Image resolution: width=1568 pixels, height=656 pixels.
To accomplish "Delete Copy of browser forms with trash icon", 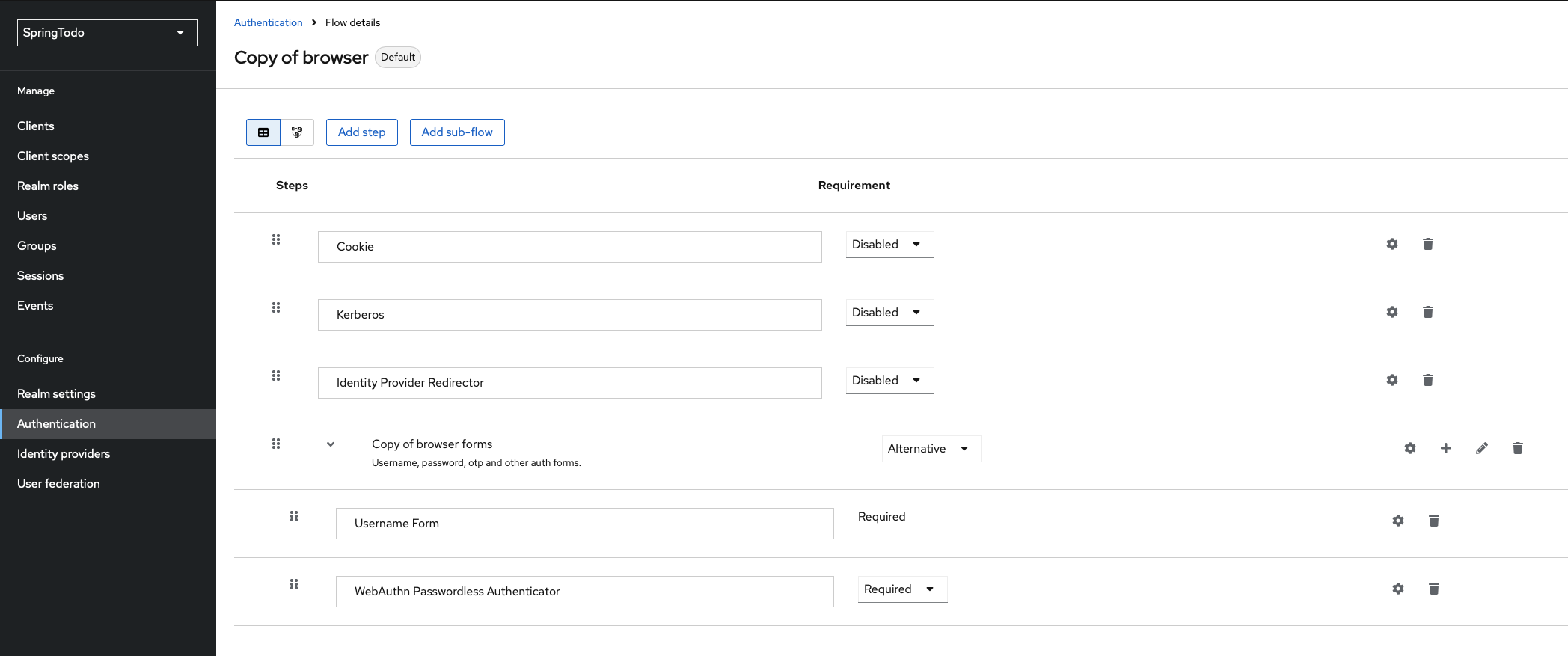I will pyautogui.click(x=1518, y=448).
